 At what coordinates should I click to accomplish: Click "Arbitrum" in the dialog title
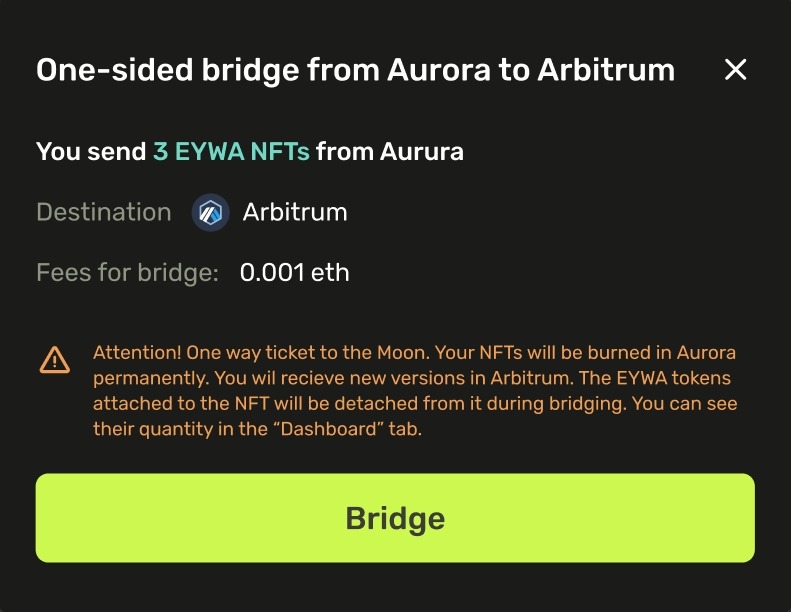(606, 70)
